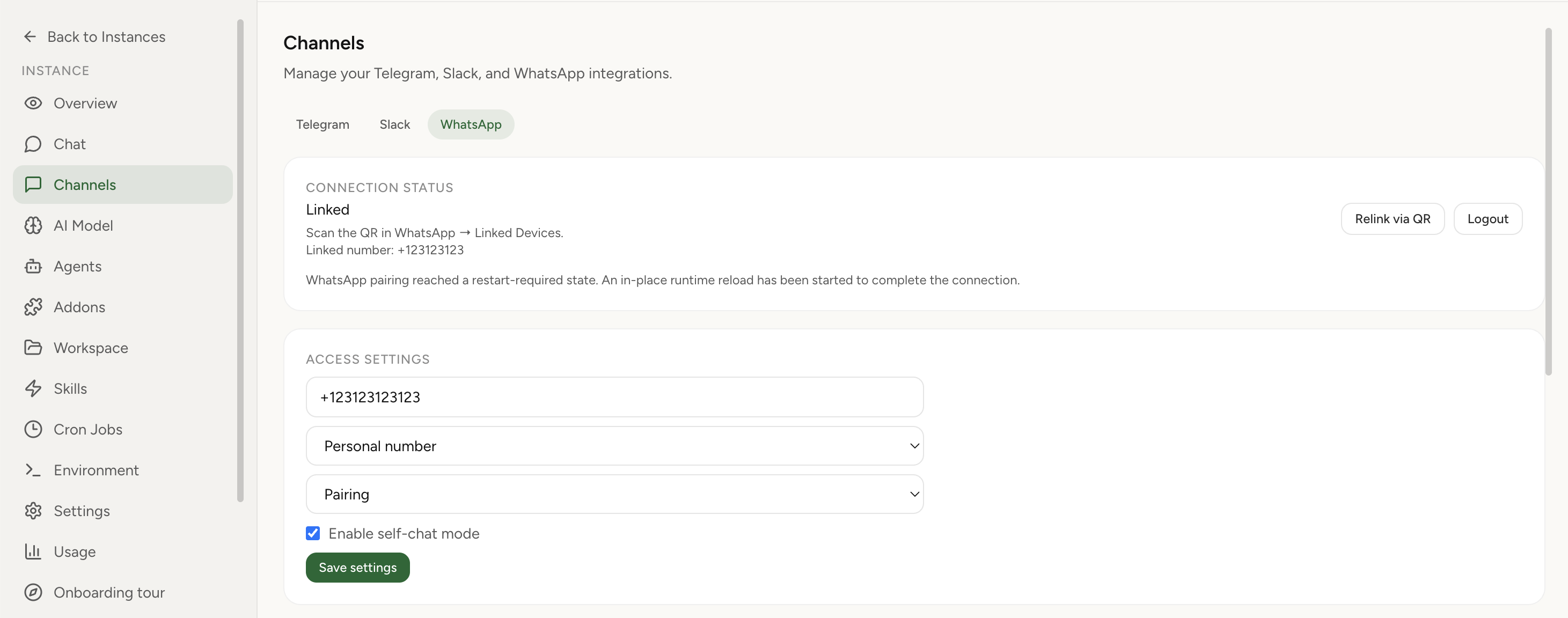Click the Relink via QR button
This screenshot has width=1568, height=618.
tap(1393, 218)
